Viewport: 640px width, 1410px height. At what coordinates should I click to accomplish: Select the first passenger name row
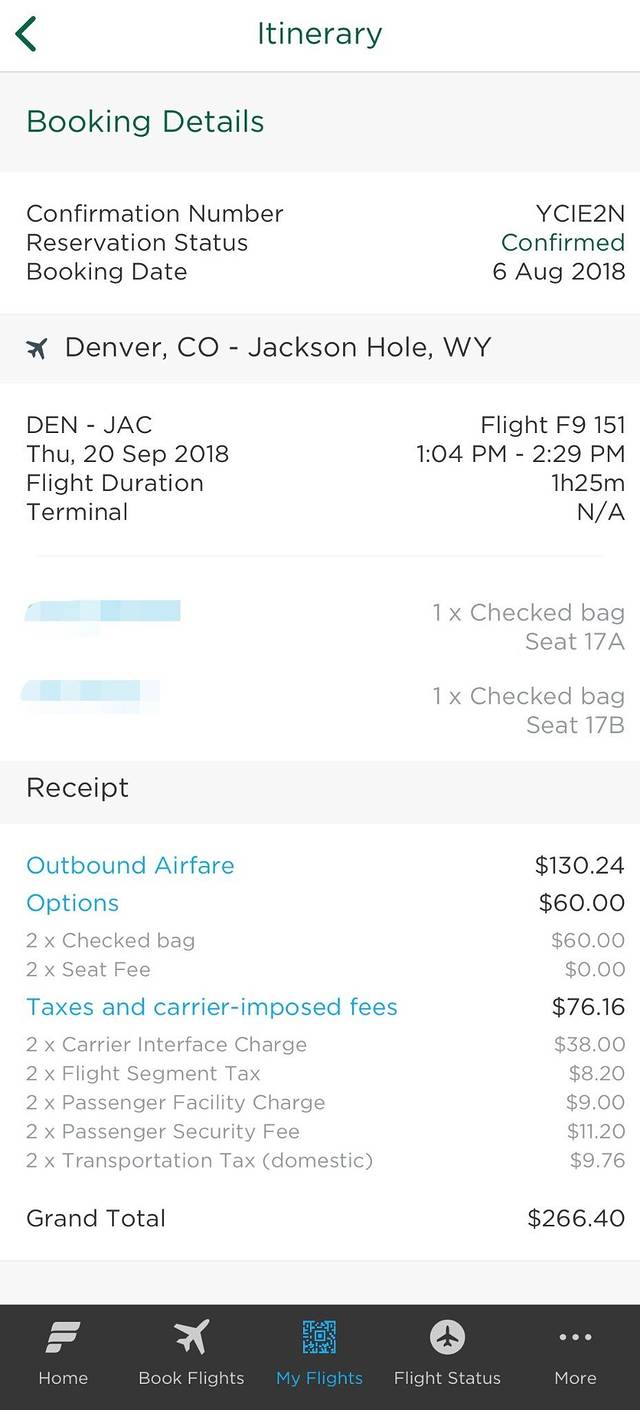(x=103, y=611)
